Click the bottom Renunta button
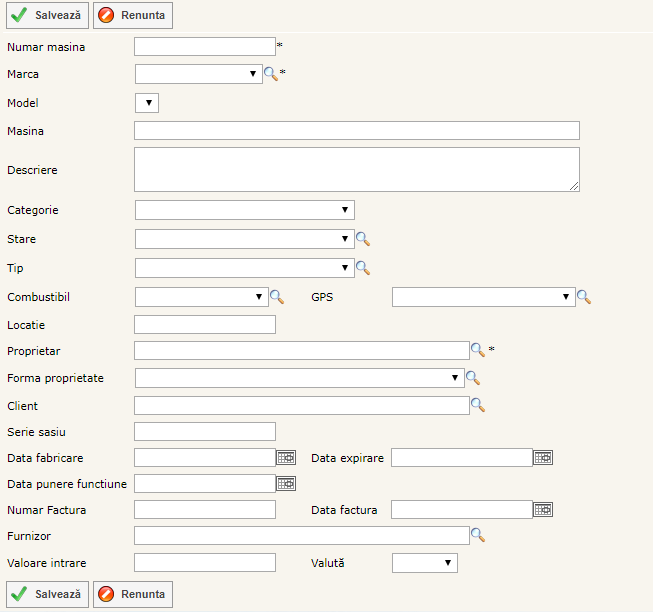653x612 pixels. (133, 594)
